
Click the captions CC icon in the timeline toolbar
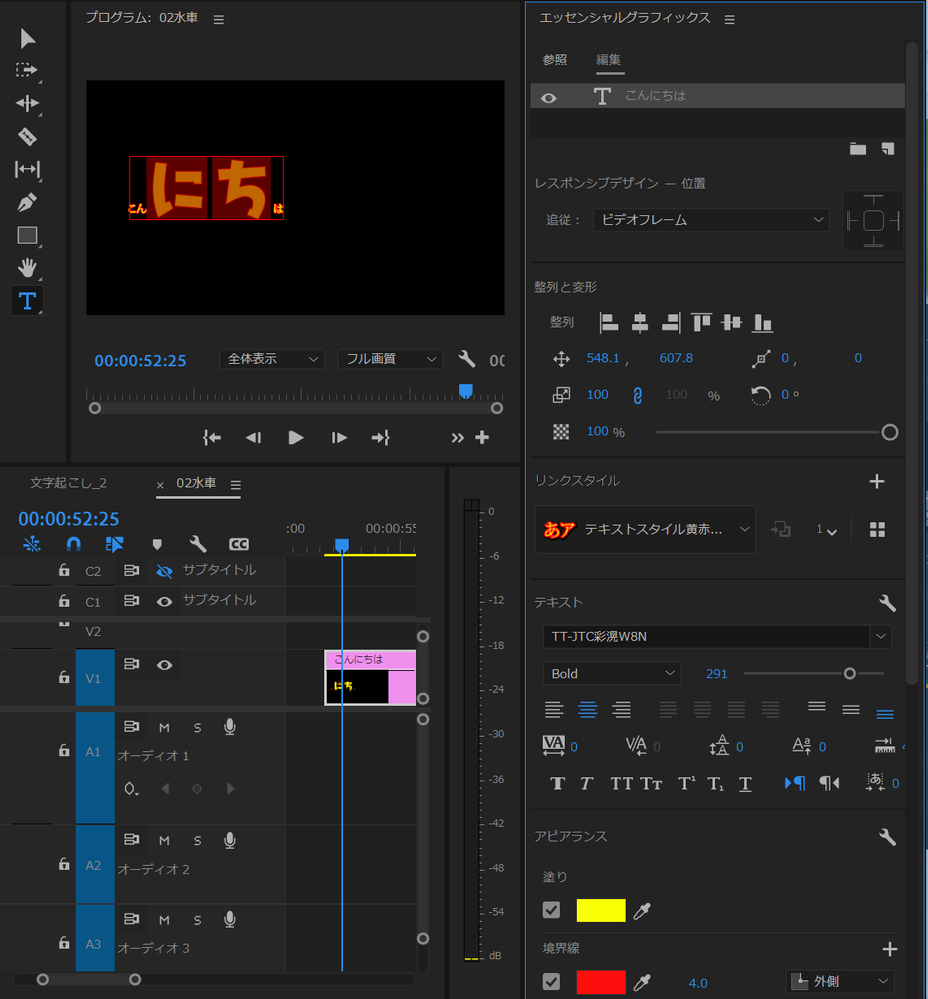tap(239, 544)
